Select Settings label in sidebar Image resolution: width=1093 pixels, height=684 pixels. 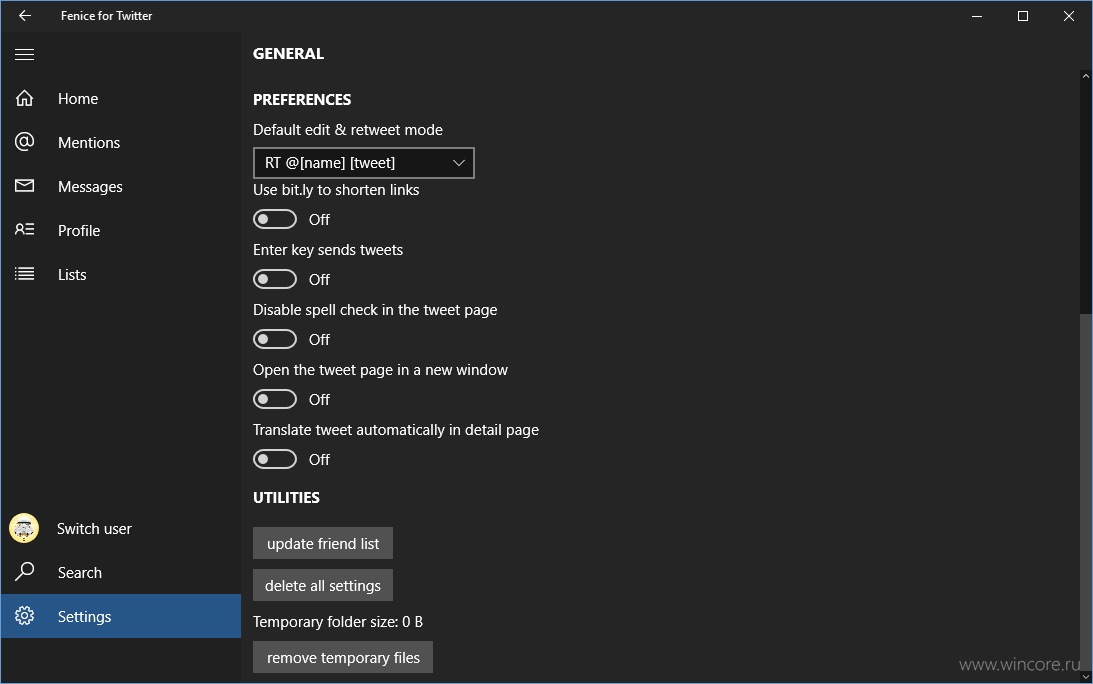click(x=84, y=617)
